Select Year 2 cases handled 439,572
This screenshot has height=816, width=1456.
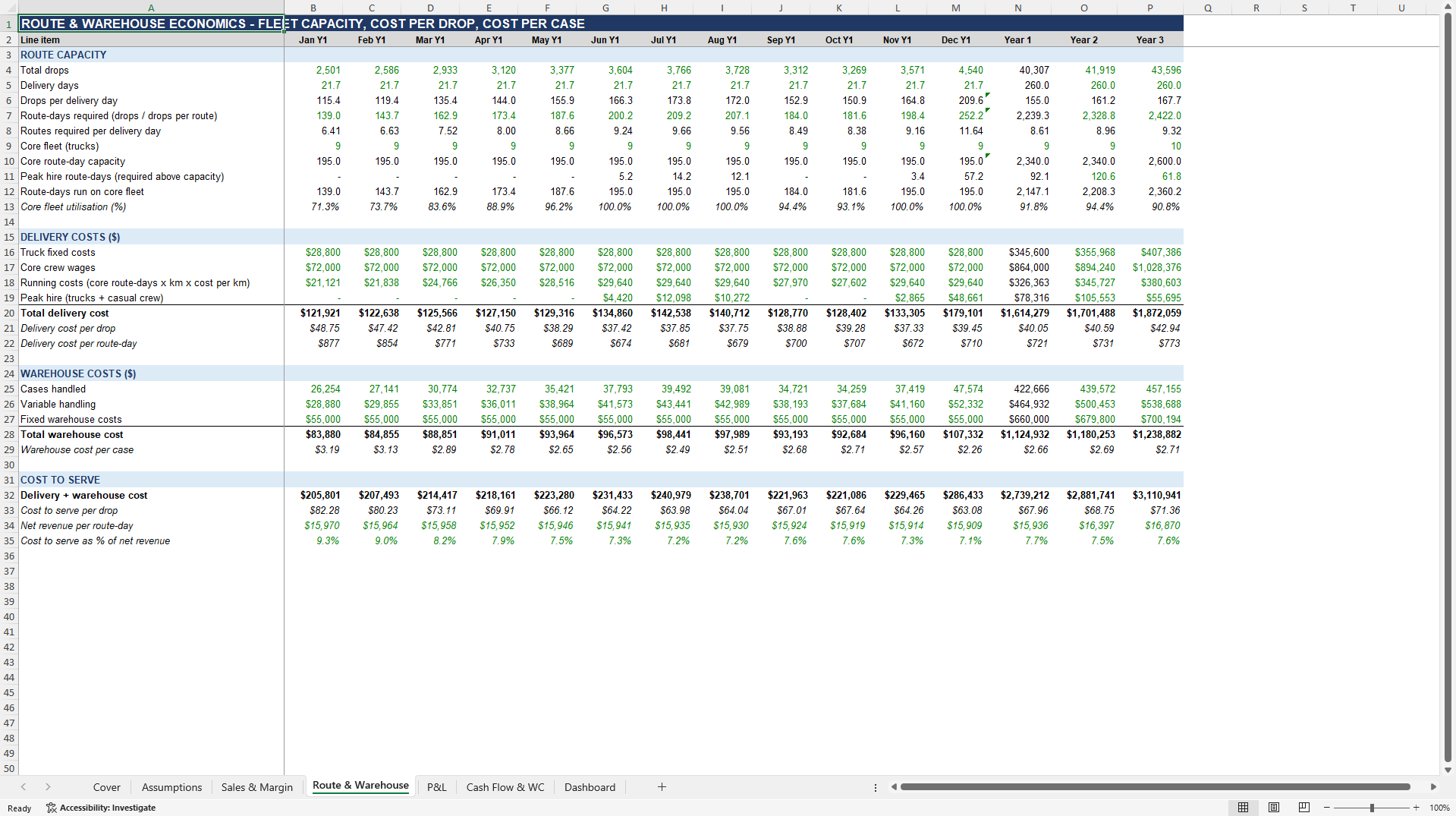tap(1083, 389)
